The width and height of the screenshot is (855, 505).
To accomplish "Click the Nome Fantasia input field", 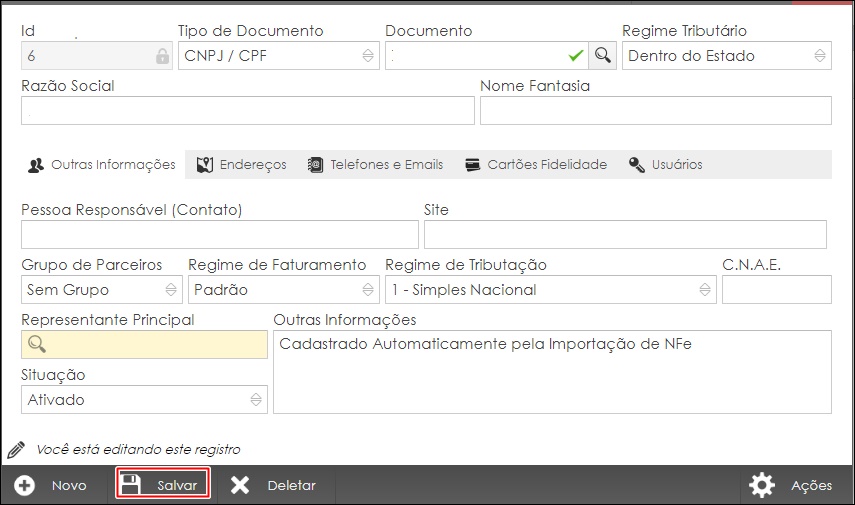I will (655, 111).
